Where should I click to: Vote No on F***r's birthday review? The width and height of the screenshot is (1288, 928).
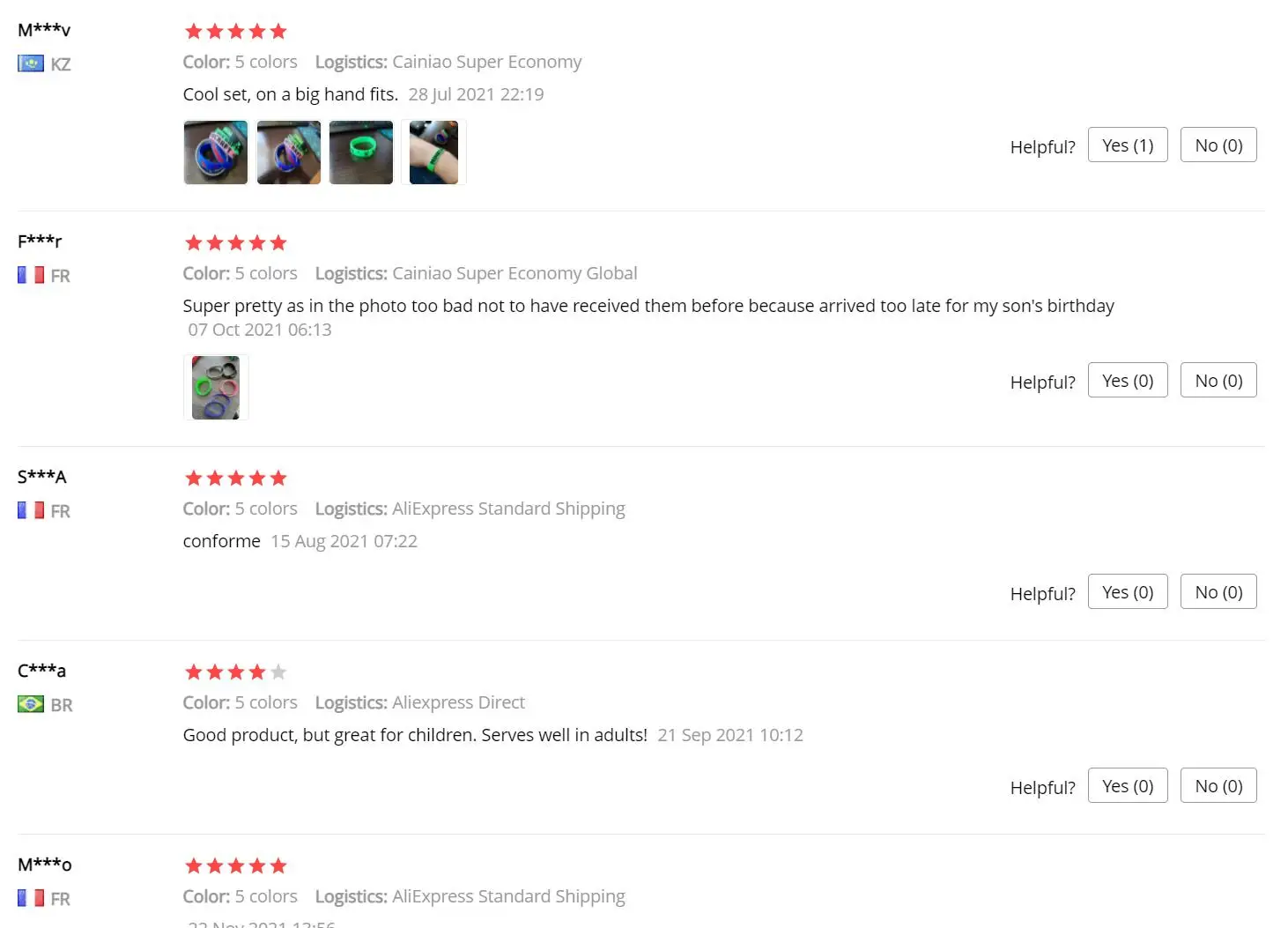tap(1218, 381)
